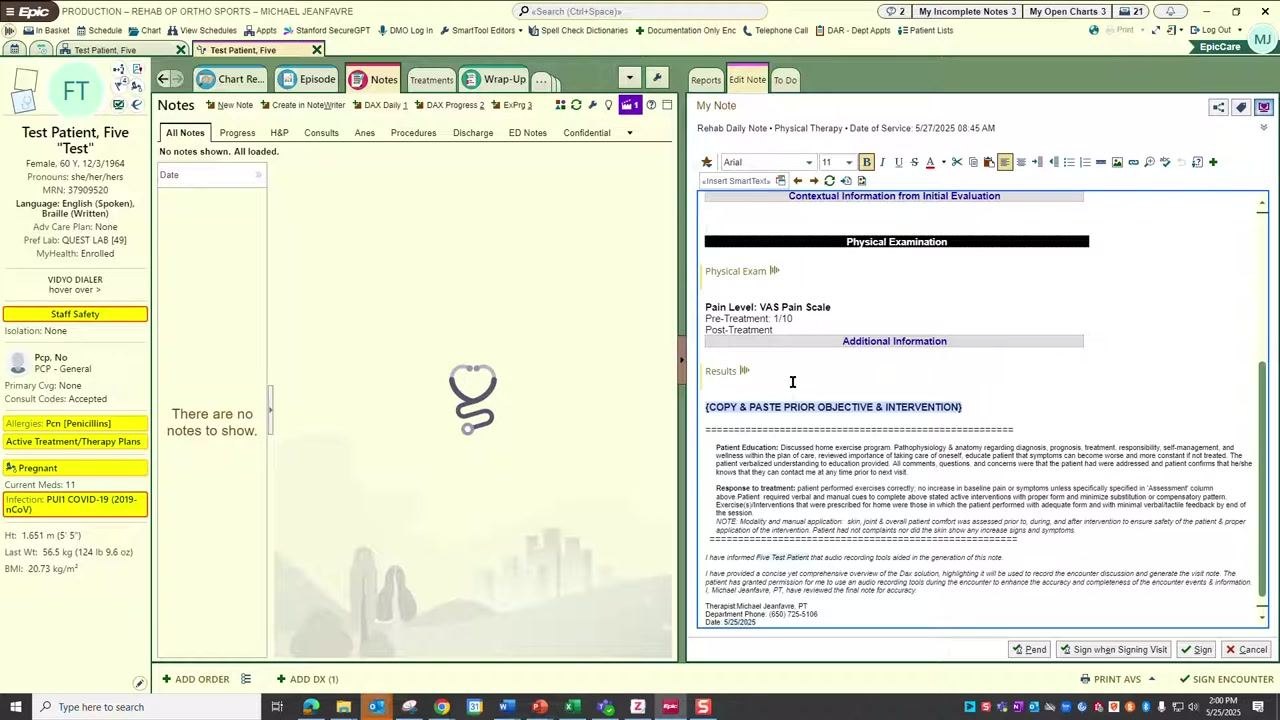The height and width of the screenshot is (720, 1280).
Task: Expand the Log Out dropdown
Action: point(1239,30)
